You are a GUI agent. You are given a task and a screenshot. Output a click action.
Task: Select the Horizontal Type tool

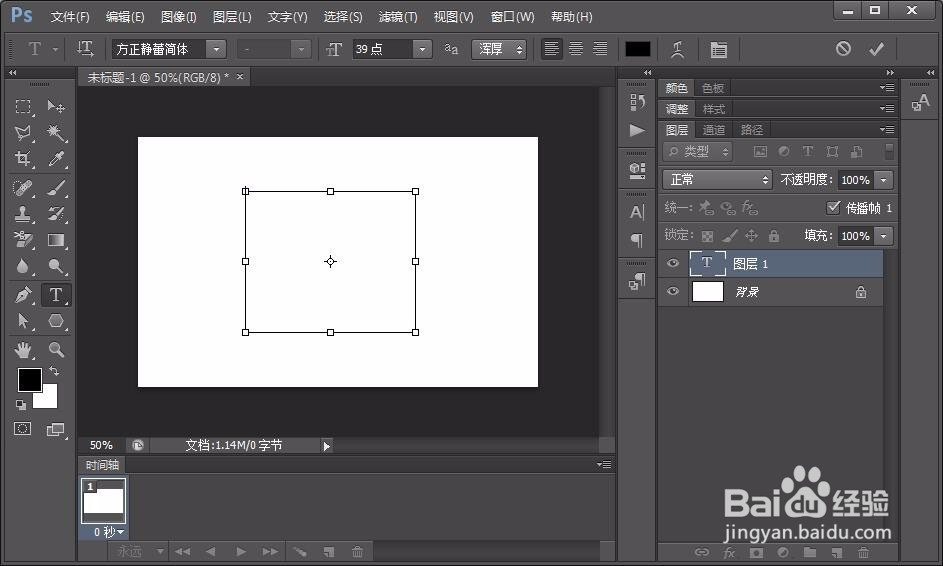56,295
